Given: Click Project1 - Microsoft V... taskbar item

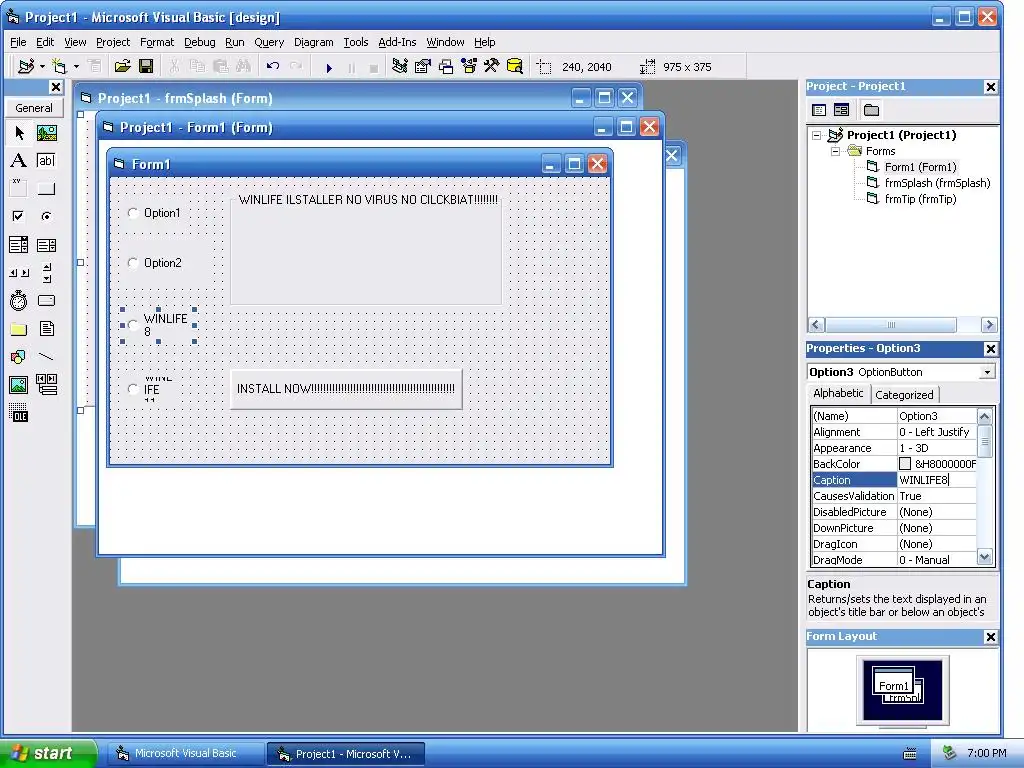Looking at the screenshot, I should coord(346,754).
